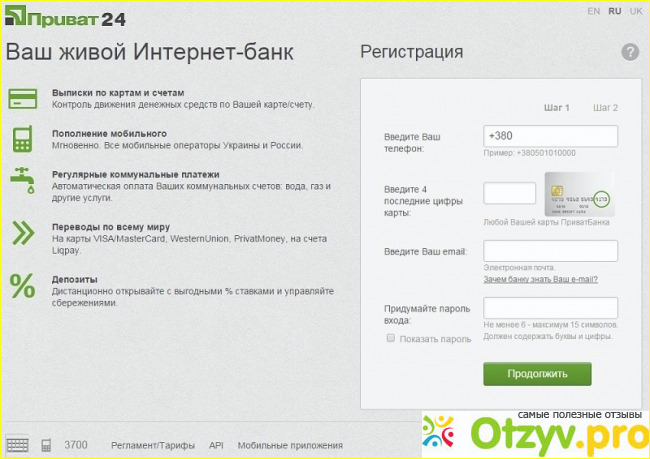650x459 pixels.
Task: Click the phone number field with +380
Action: point(551,136)
